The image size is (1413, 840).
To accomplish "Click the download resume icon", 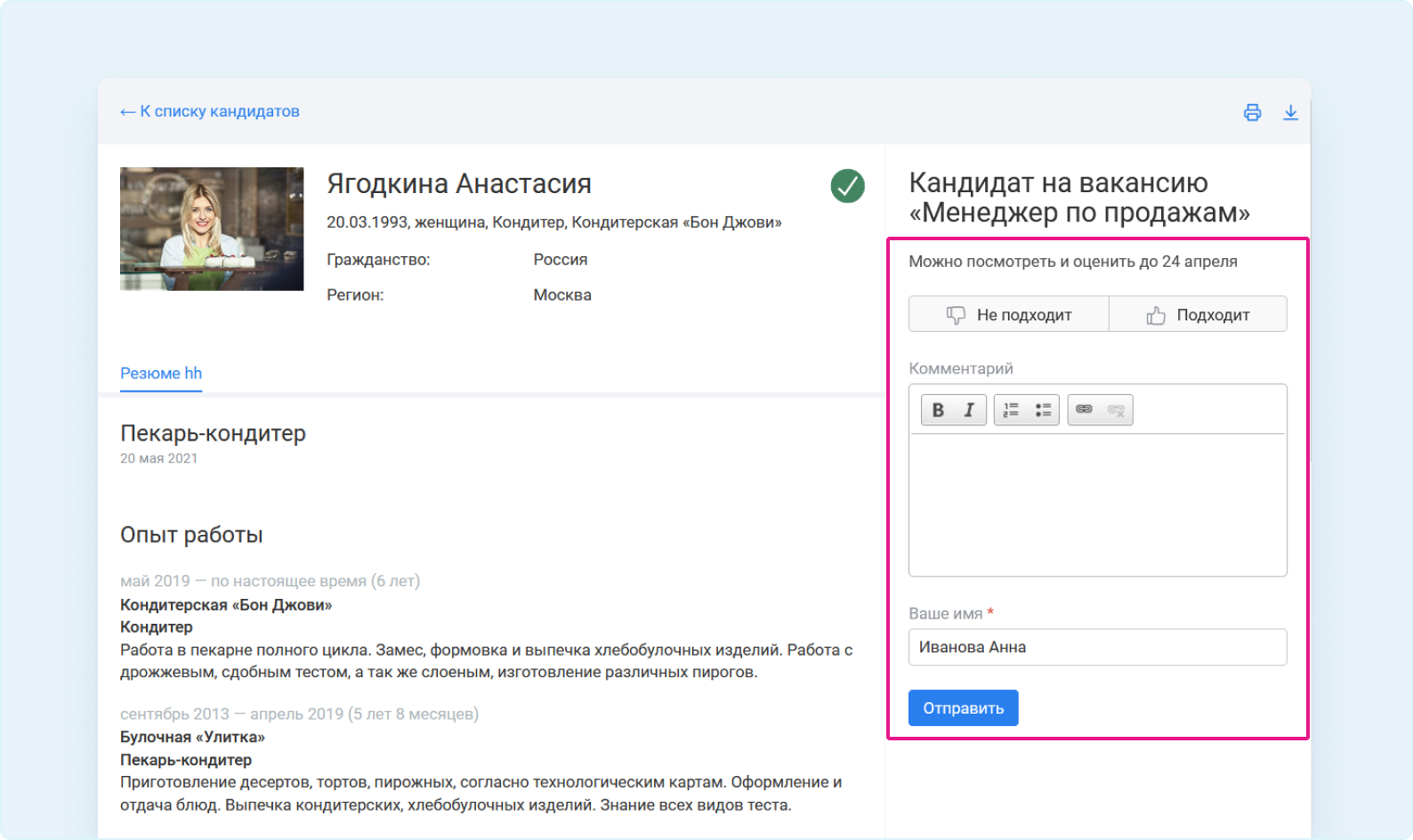I will click(1290, 112).
